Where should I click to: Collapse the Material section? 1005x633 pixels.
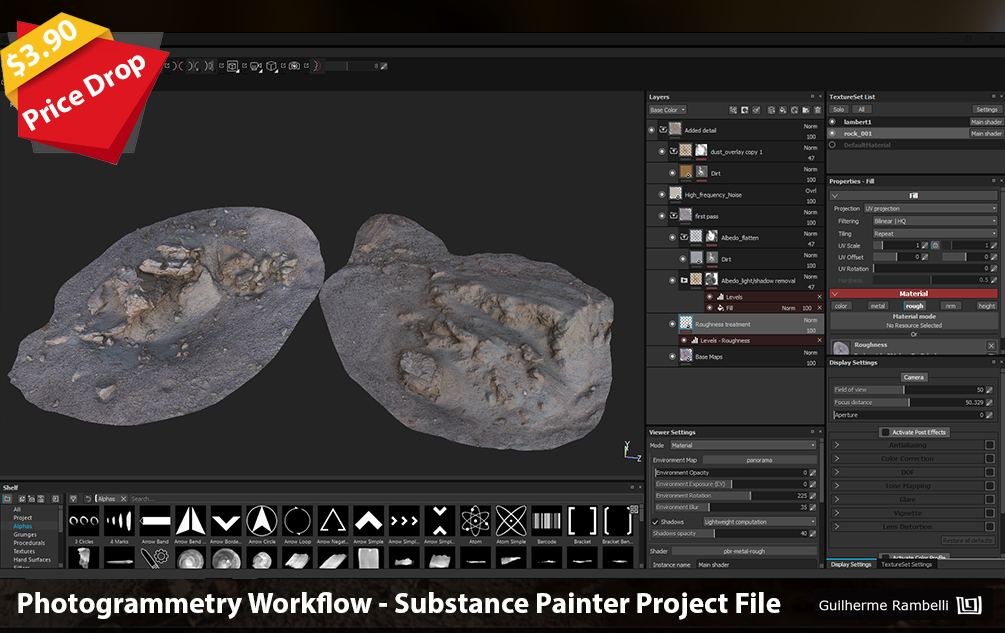tap(835, 293)
